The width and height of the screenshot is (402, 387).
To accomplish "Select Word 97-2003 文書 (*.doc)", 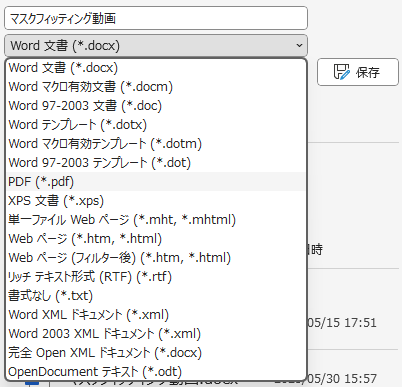I will click(156, 106).
